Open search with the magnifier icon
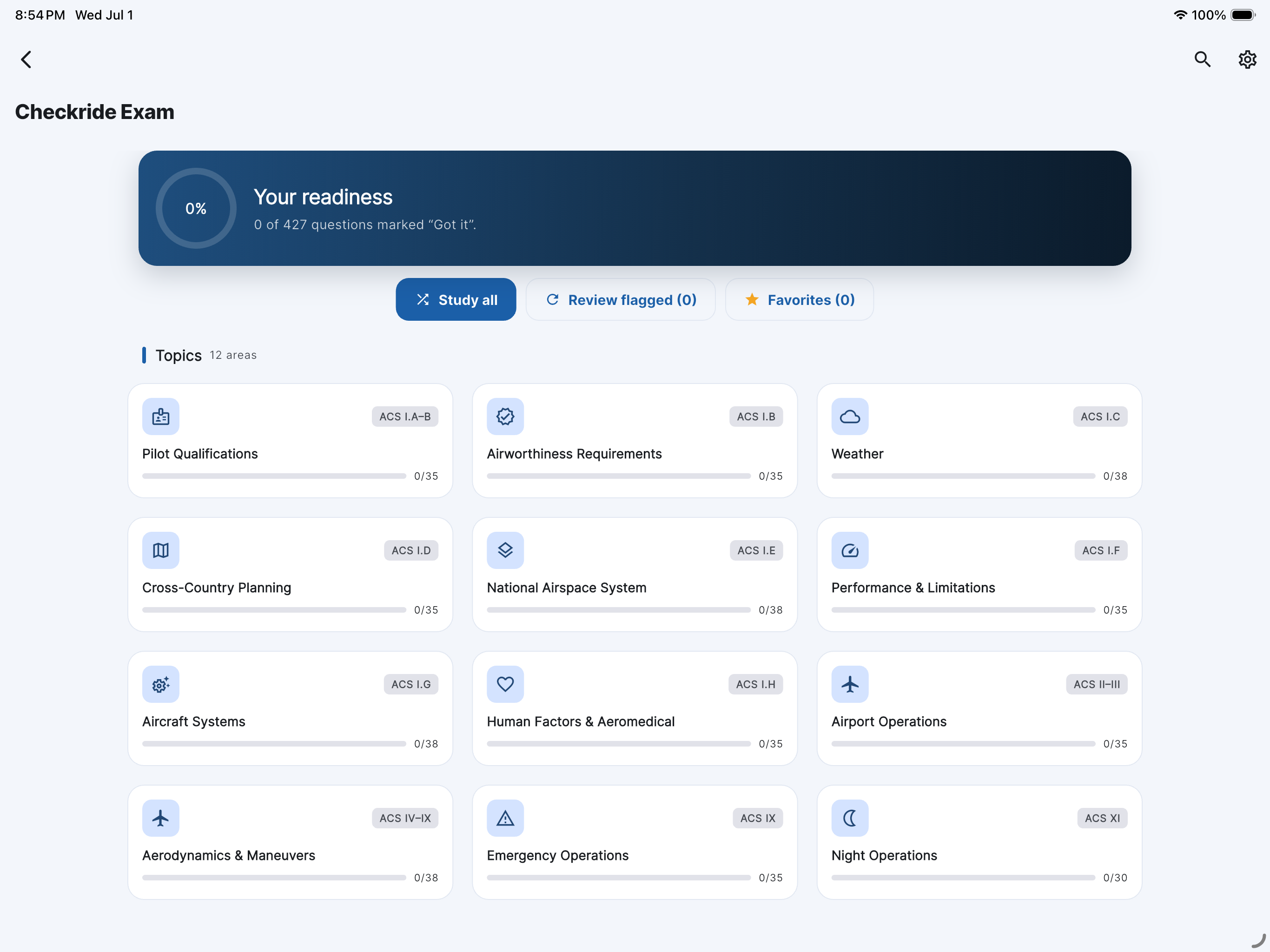This screenshot has width=1270, height=952. [1202, 59]
